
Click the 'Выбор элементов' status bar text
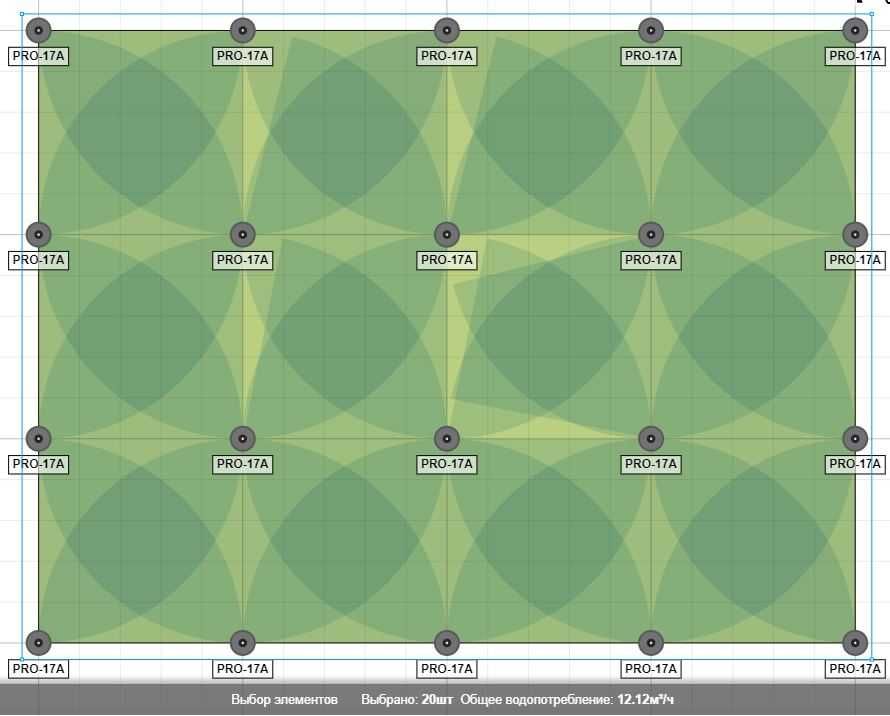click(x=284, y=700)
